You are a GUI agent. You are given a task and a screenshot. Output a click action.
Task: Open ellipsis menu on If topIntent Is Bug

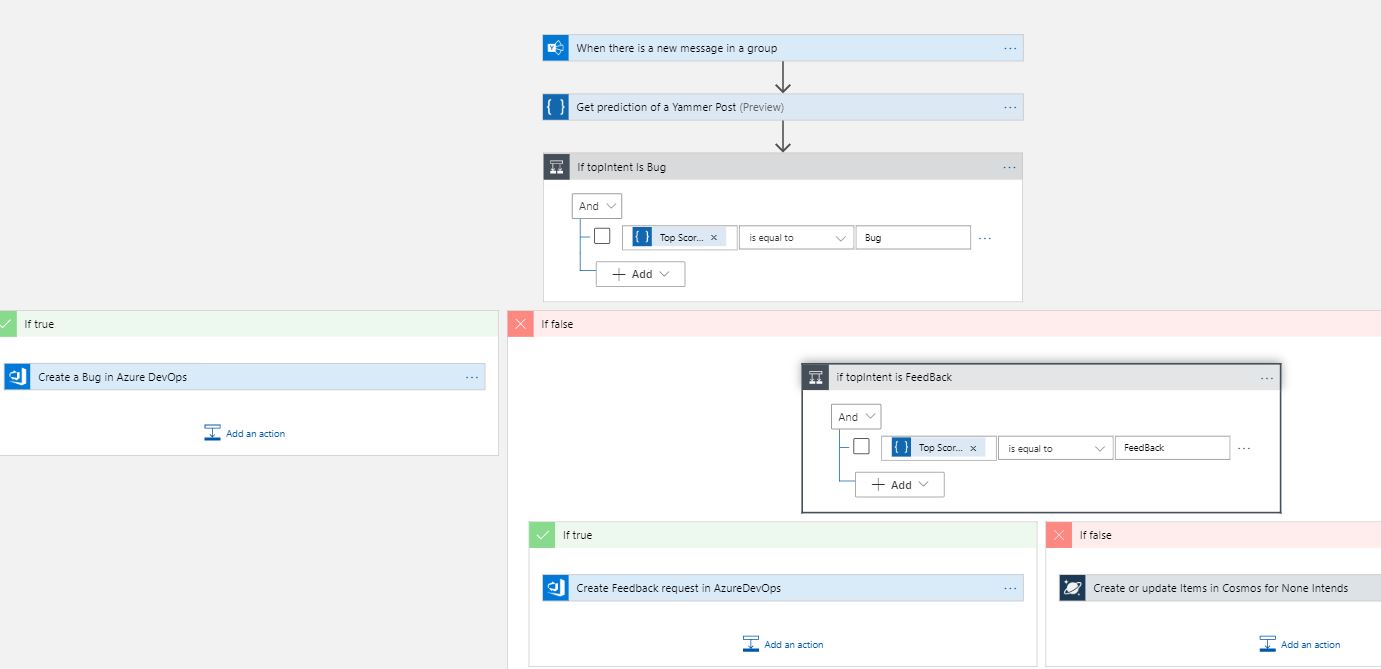point(1010,167)
